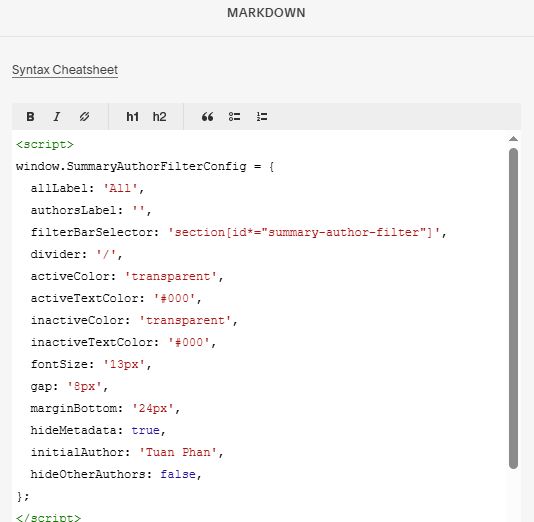Click the activeTextColor '#000' value

pos(174,298)
